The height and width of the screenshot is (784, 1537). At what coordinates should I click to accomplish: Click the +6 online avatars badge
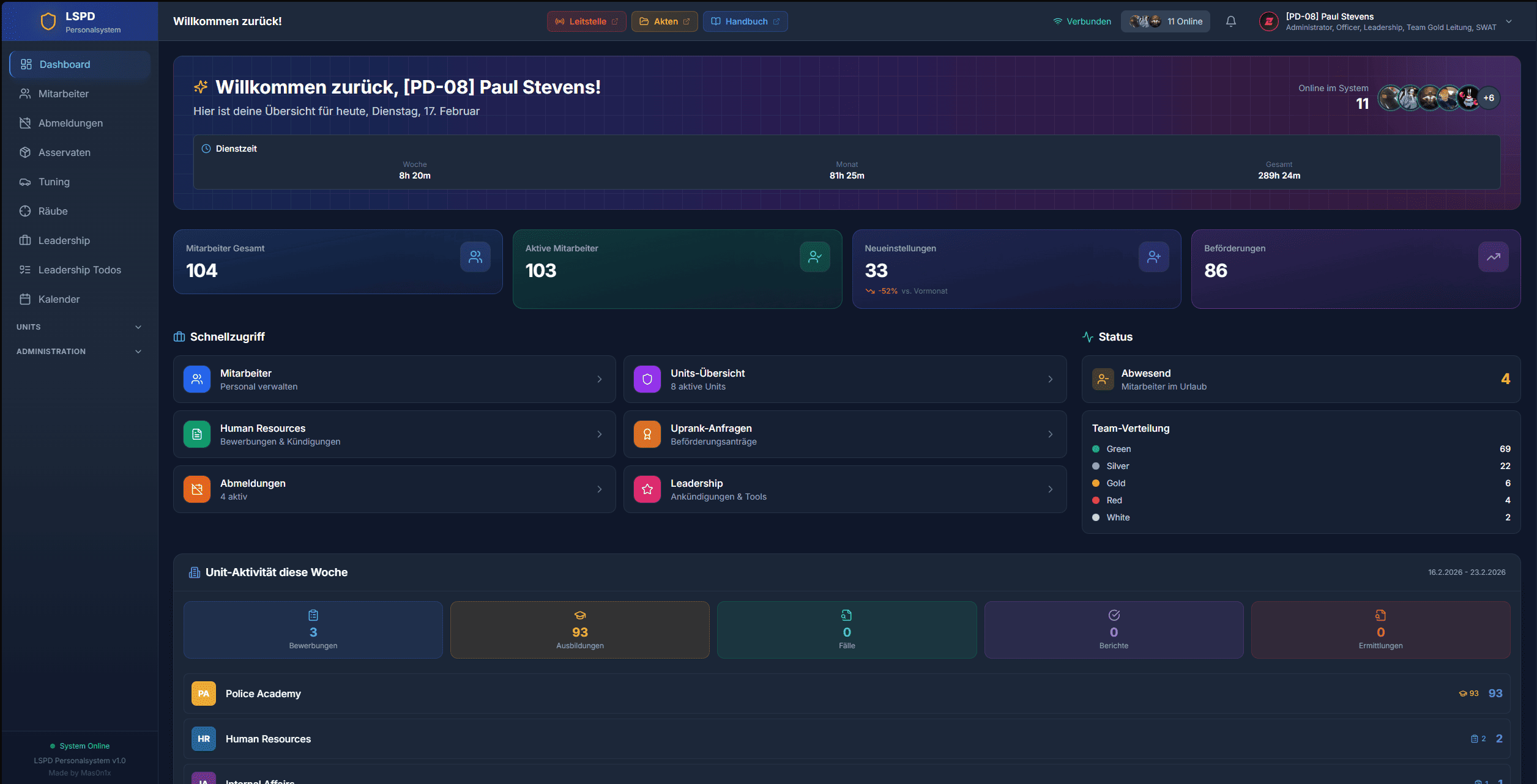click(1489, 98)
